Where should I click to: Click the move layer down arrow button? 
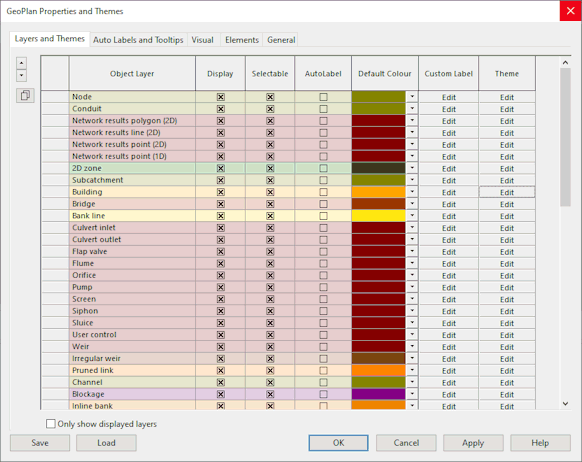pyautogui.click(x=22, y=75)
